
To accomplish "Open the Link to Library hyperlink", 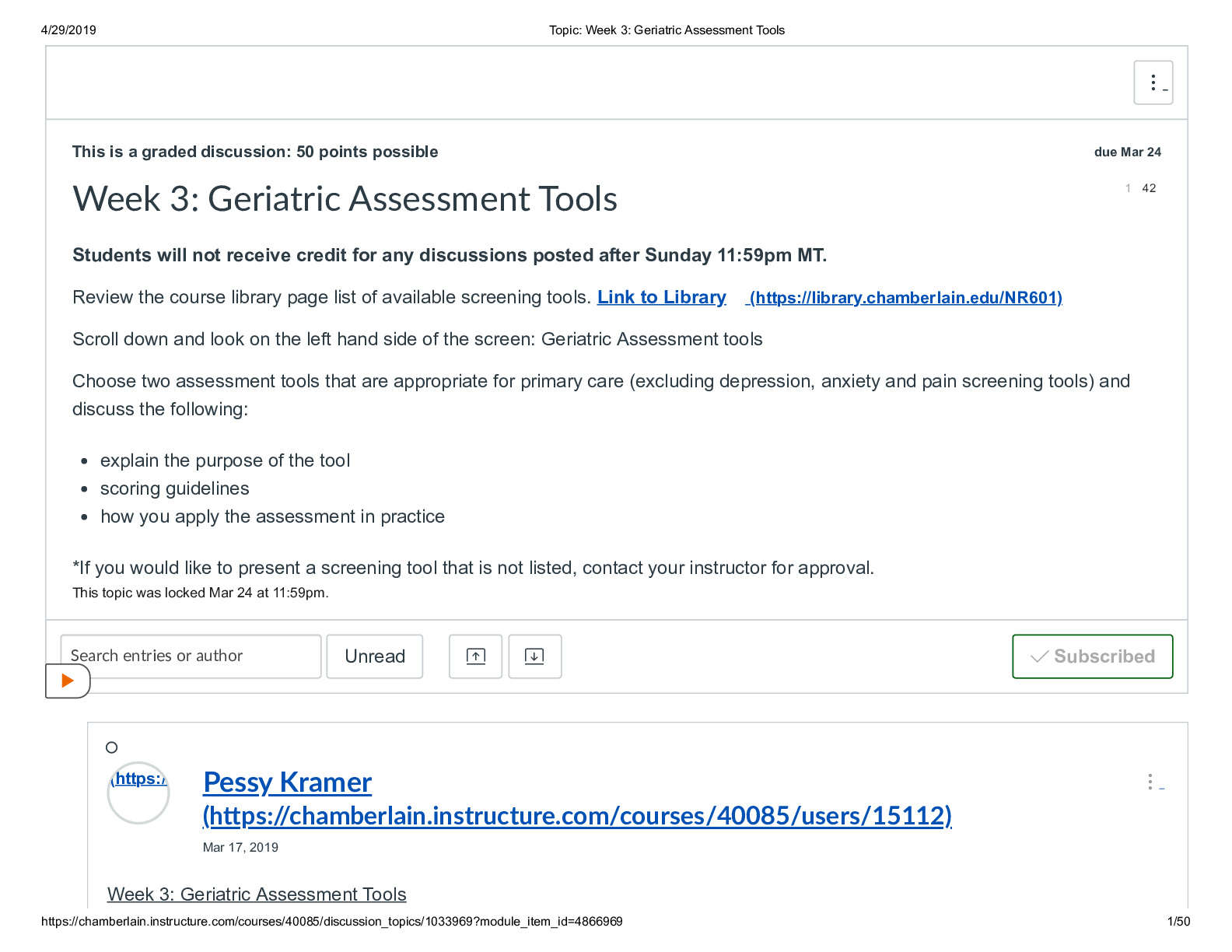I will [x=661, y=297].
